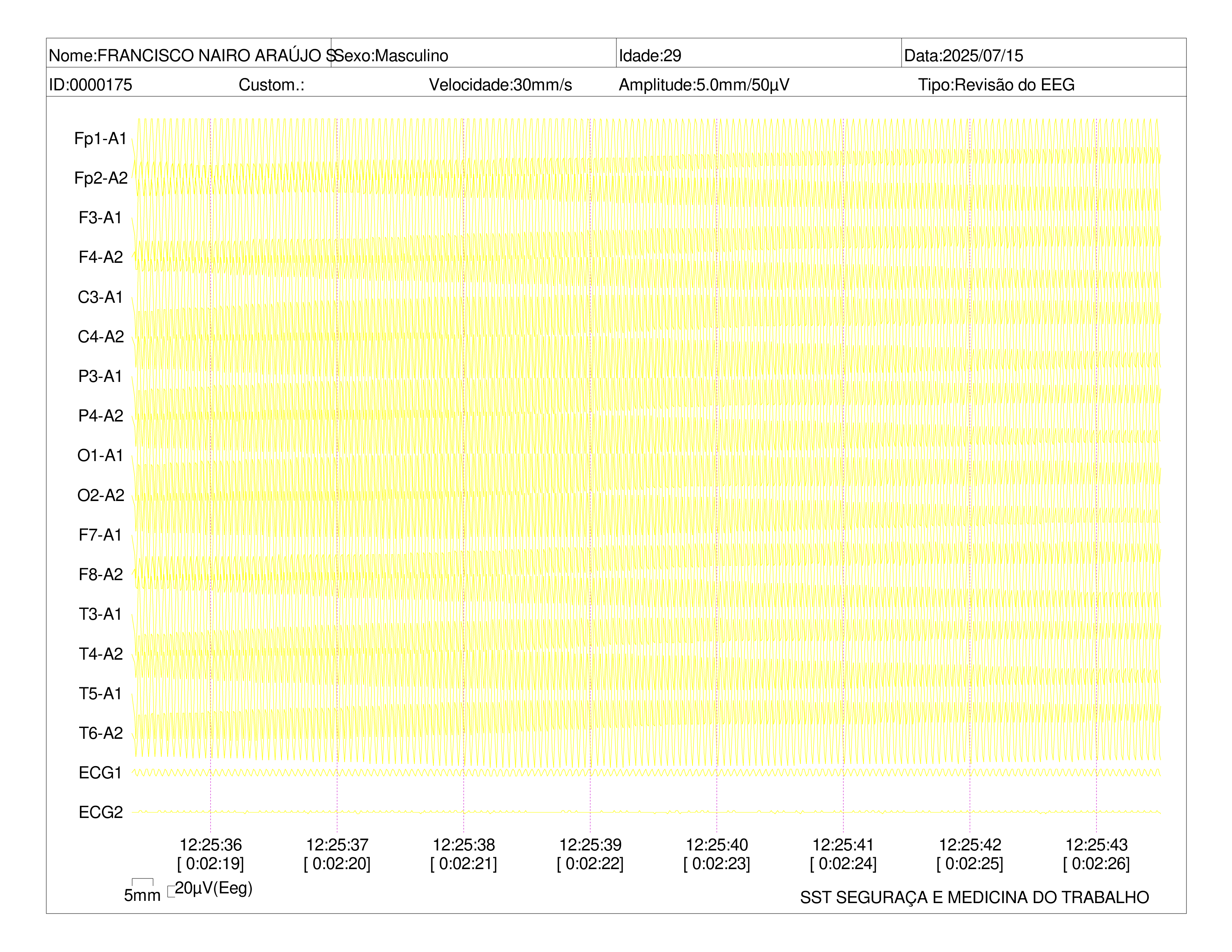Click the '20µV(Eeg)' calibration label

(x=213, y=888)
